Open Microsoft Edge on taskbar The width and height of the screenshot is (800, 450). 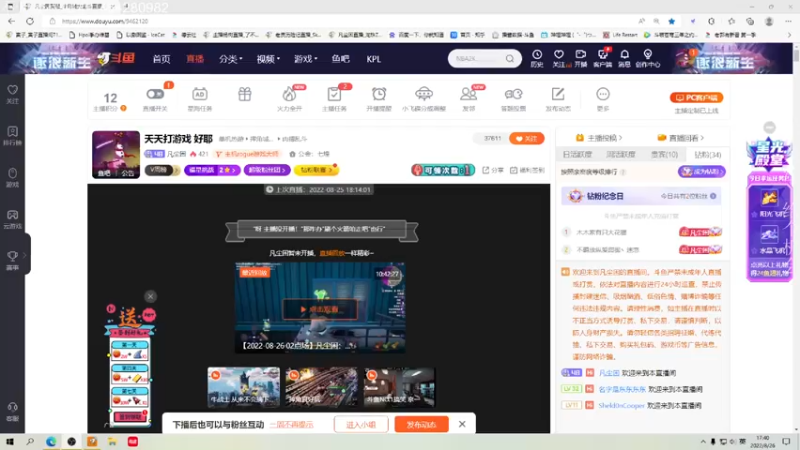pyautogui.click(x=51, y=441)
